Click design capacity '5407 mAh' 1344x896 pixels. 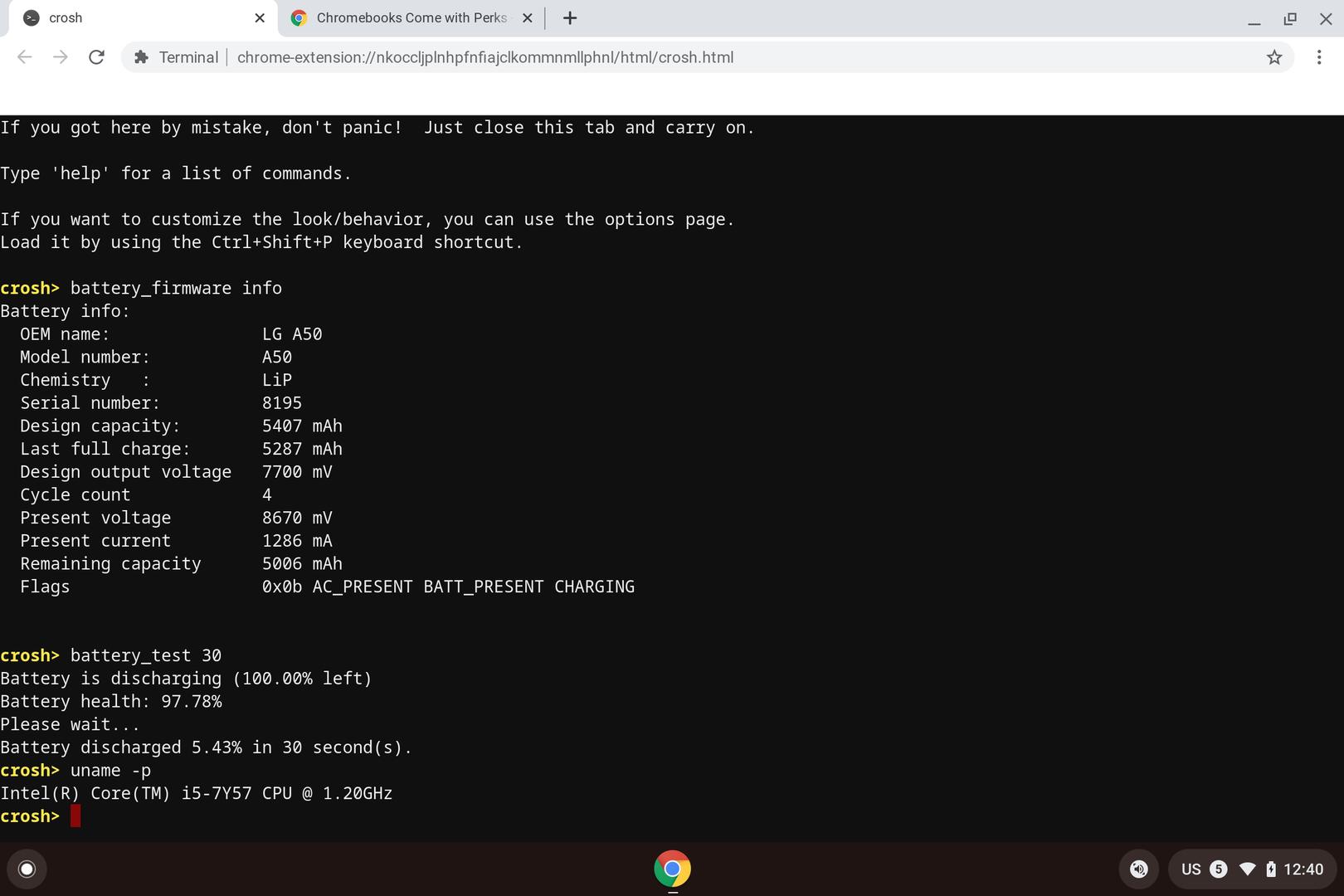[302, 426]
